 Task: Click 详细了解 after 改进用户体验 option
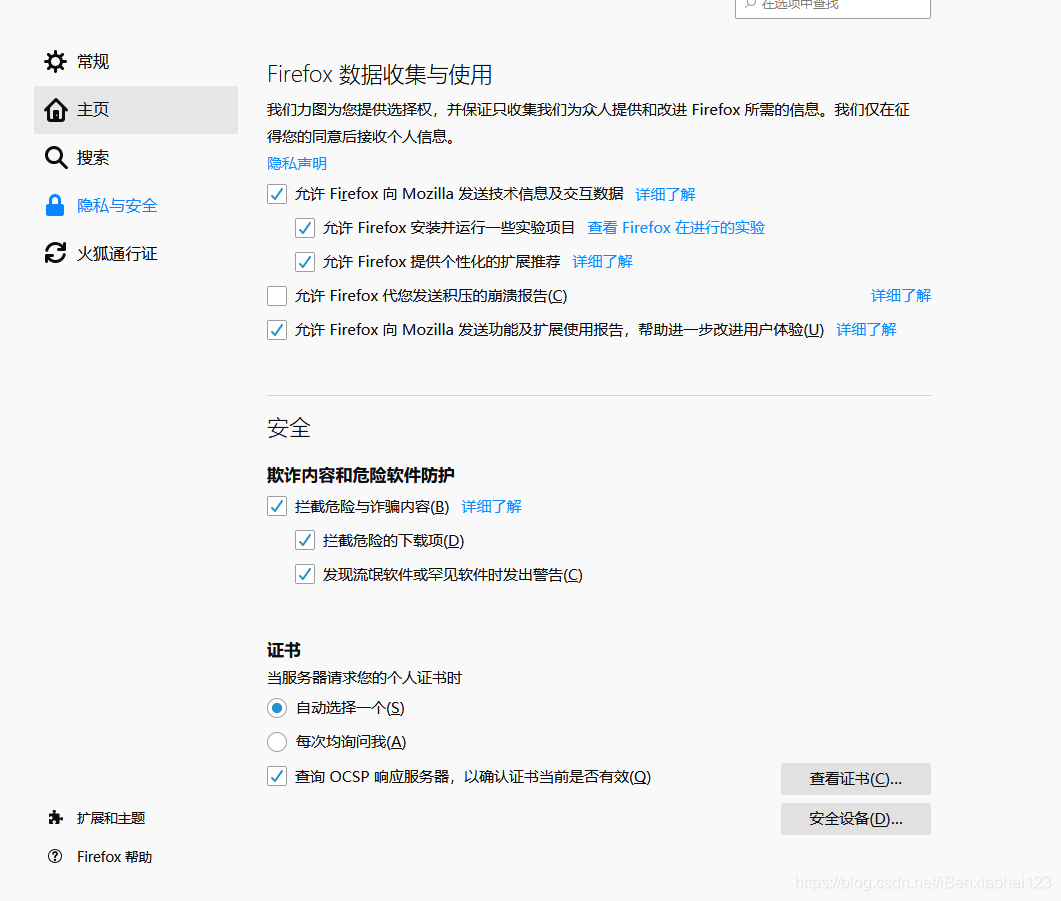click(x=866, y=329)
